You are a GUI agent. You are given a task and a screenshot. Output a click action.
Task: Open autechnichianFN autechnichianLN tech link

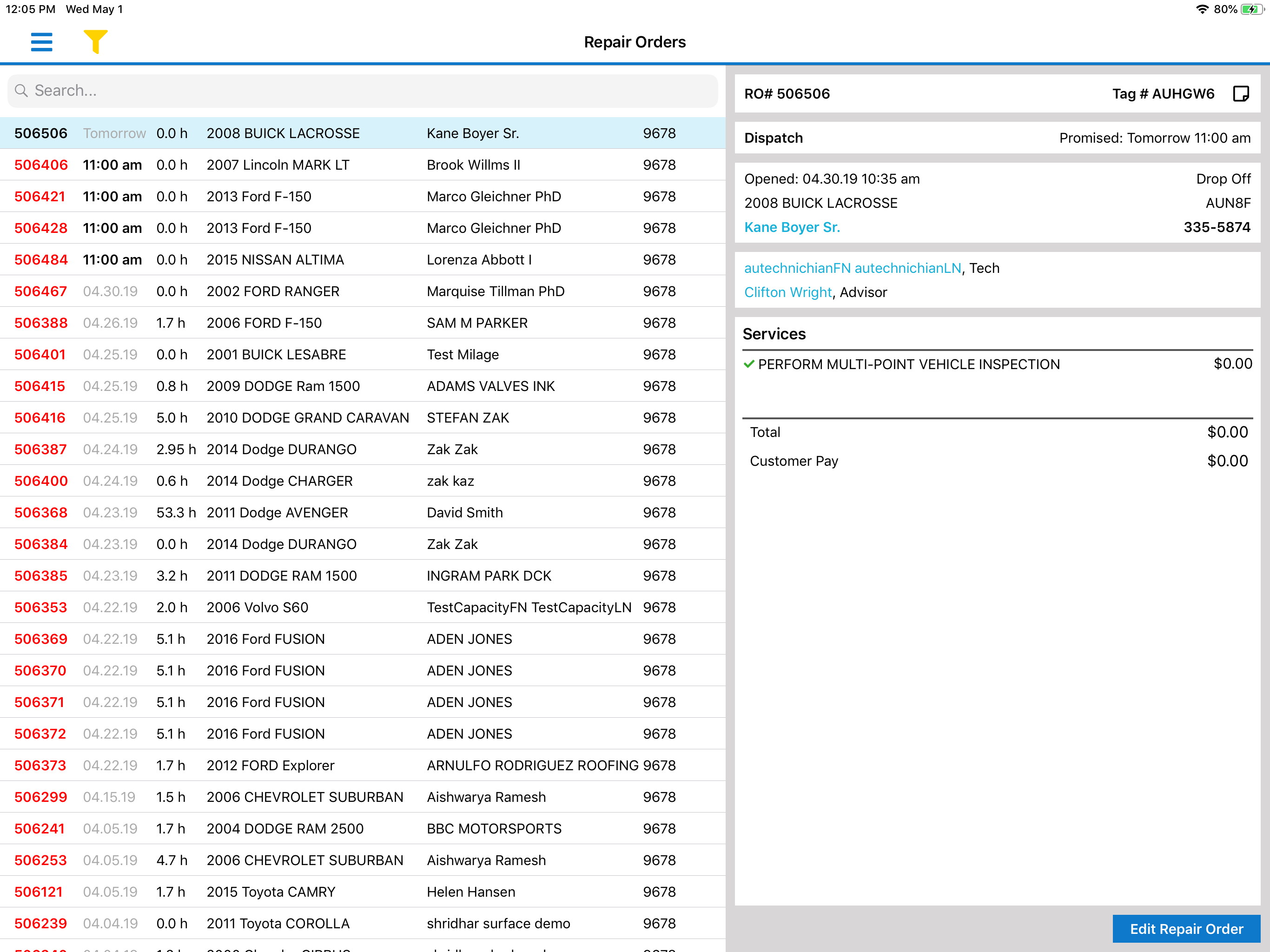click(853, 268)
